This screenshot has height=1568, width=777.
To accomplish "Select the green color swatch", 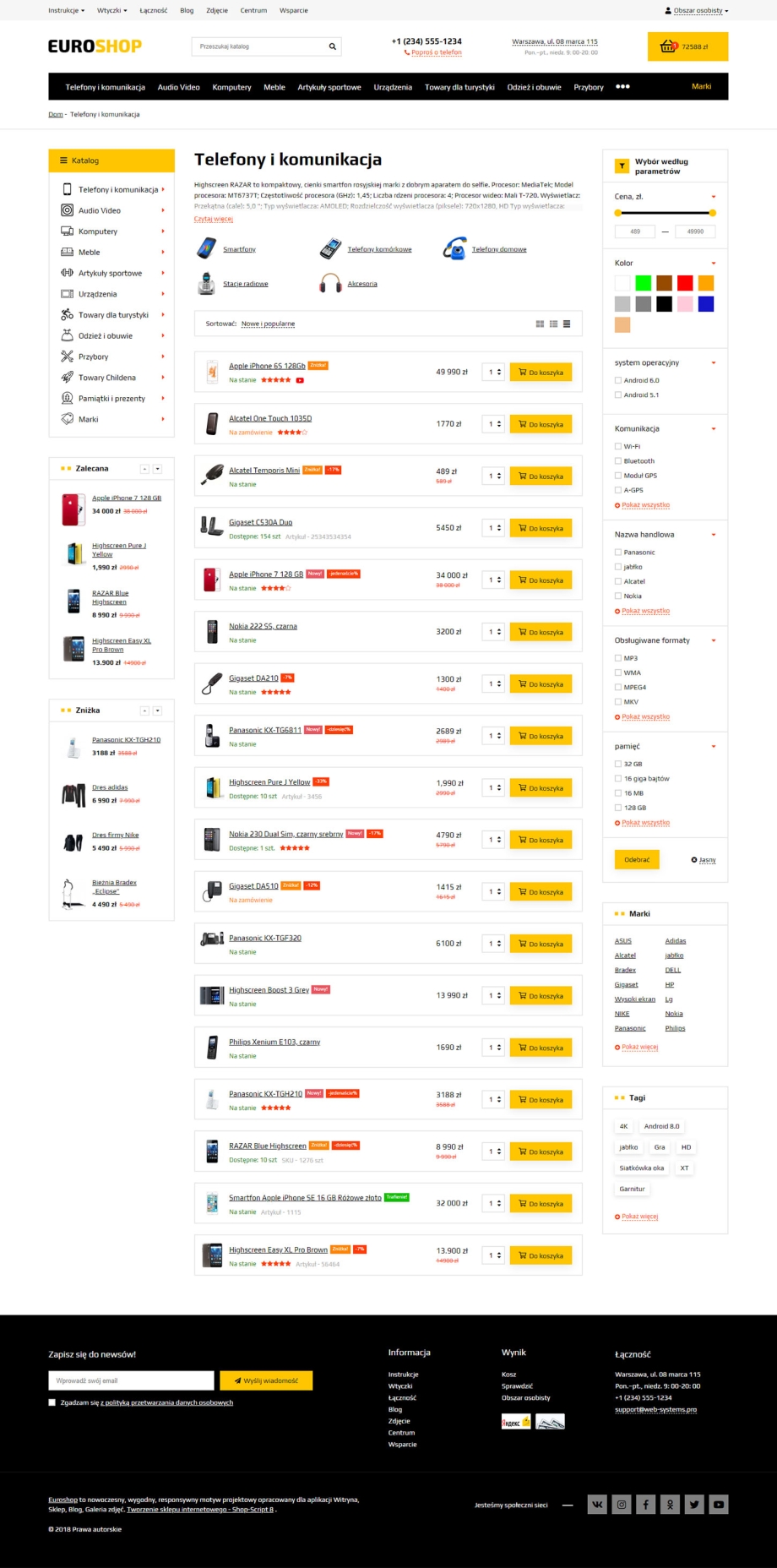I will tap(644, 283).
